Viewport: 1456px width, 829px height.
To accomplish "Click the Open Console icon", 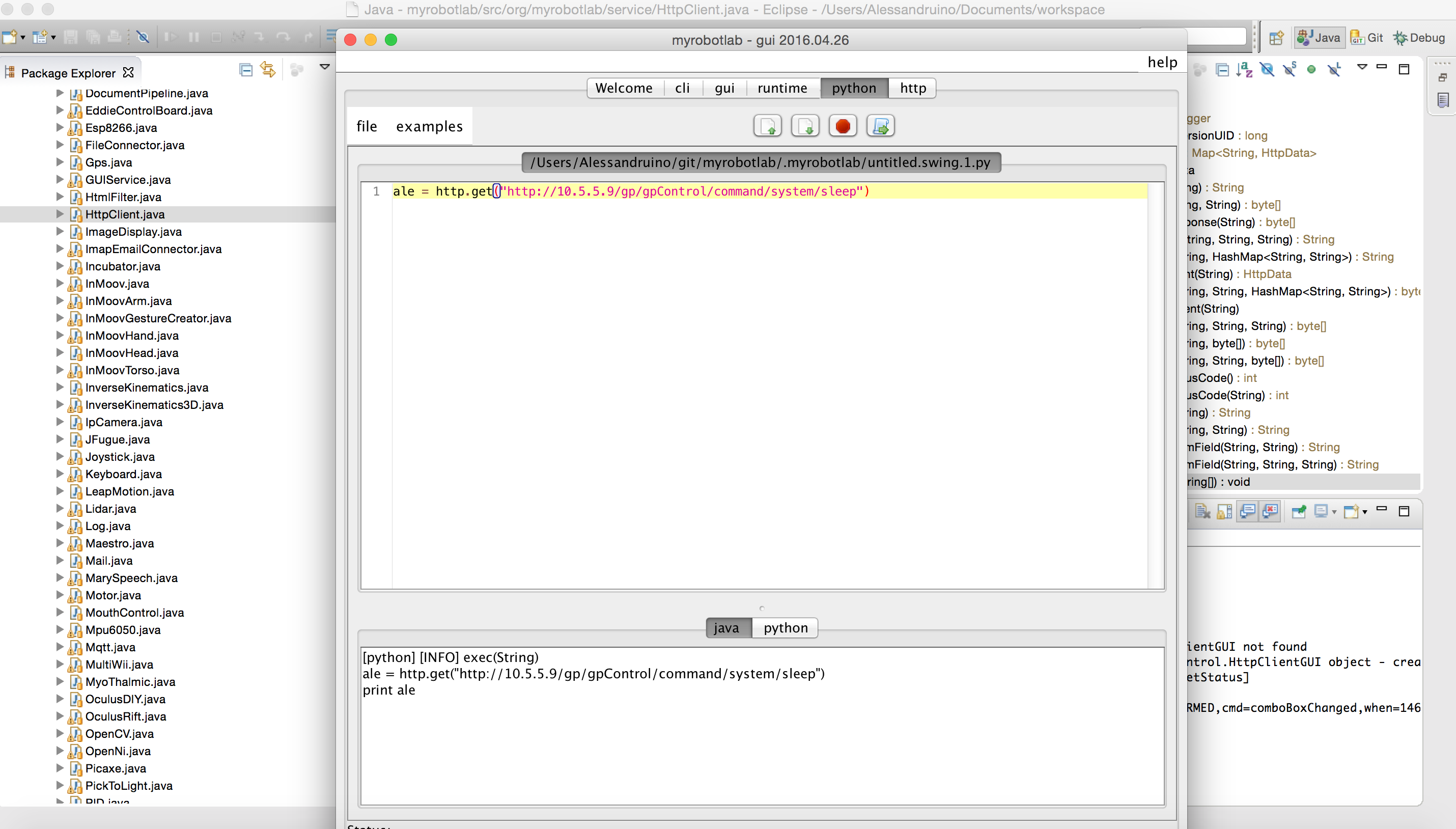I will point(1351,511).
